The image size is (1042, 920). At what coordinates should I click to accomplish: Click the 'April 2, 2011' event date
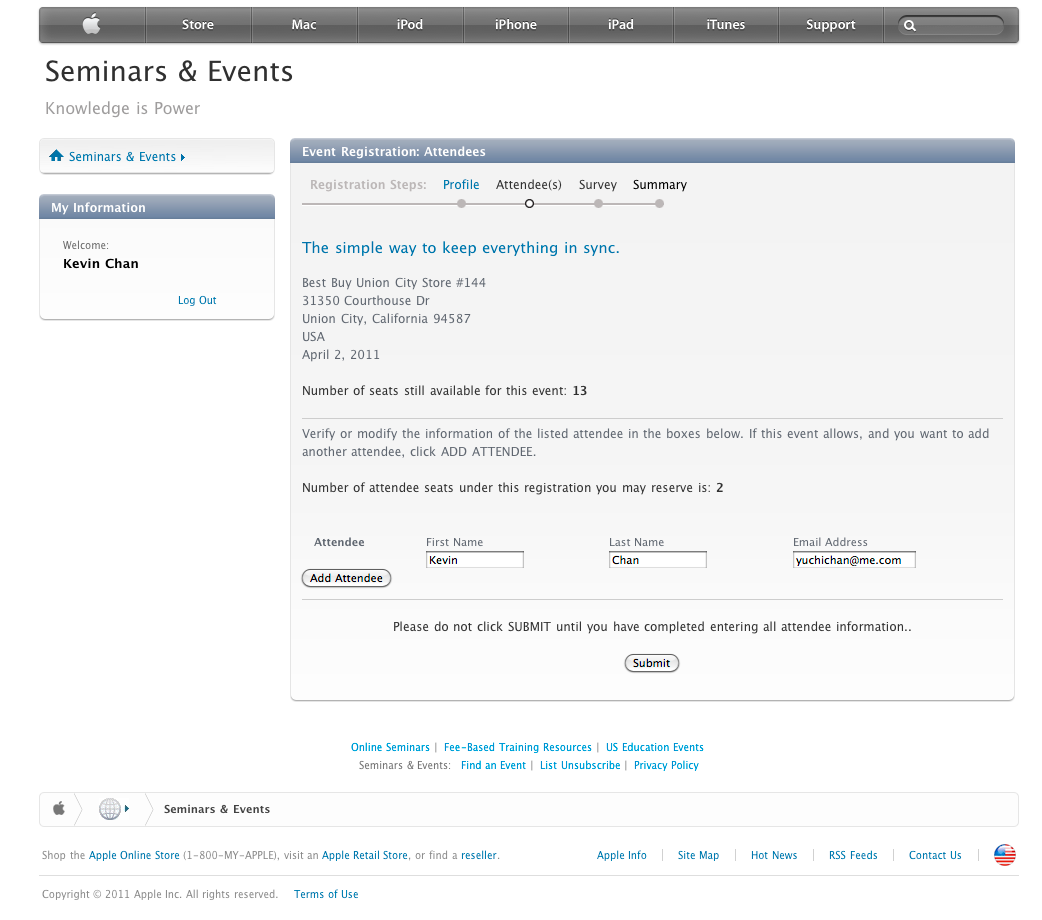340,354
